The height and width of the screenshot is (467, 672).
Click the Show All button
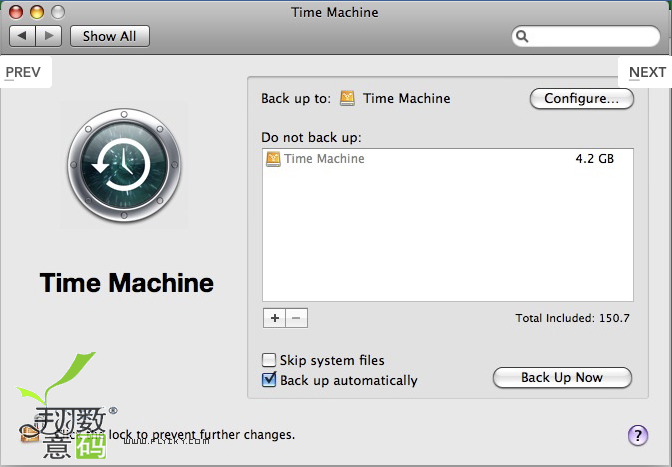pos(110,36)
